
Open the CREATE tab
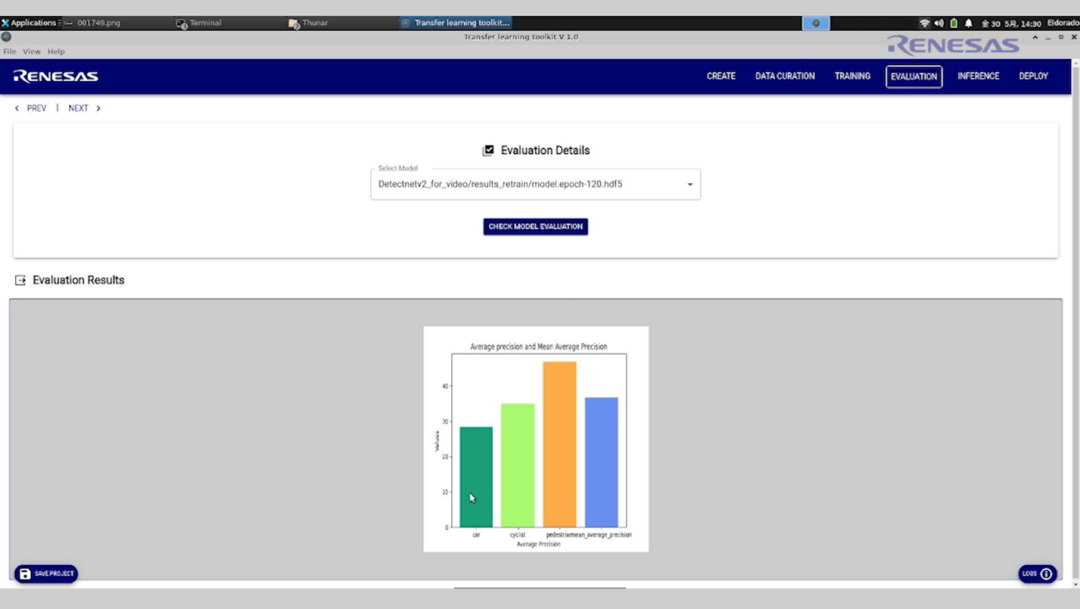(x=721, y=76)
